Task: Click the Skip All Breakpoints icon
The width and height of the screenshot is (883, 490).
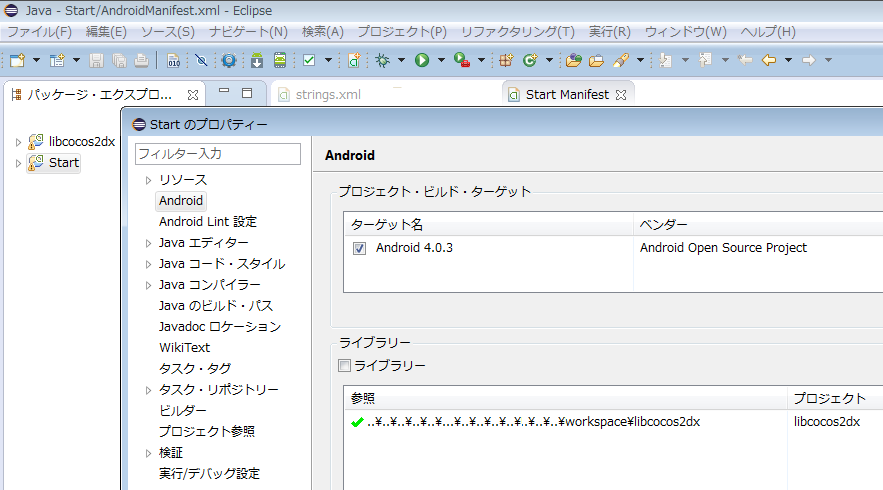Action: tap(201, 60)
